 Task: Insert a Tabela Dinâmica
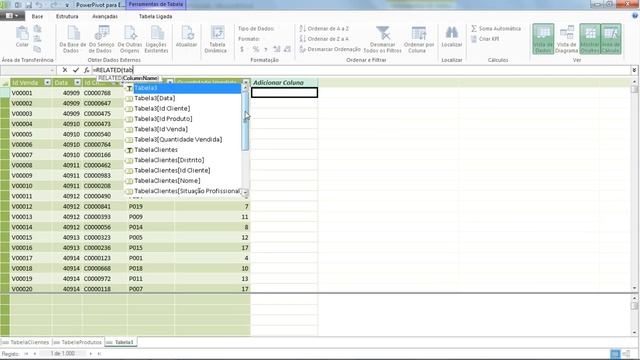click(217, 39)
